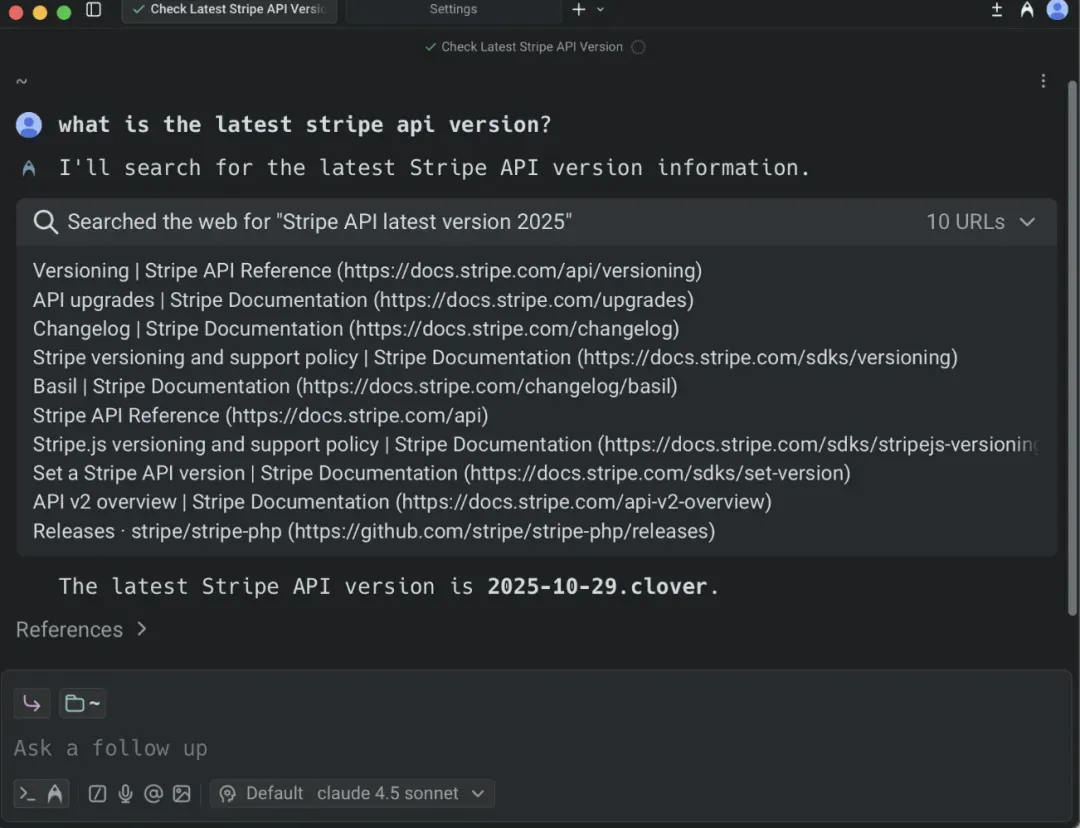Open Changelog Stripe Documentation result
Viewport: 1080px width, 828px height.
pyautogui.click(x=356, y=329)
